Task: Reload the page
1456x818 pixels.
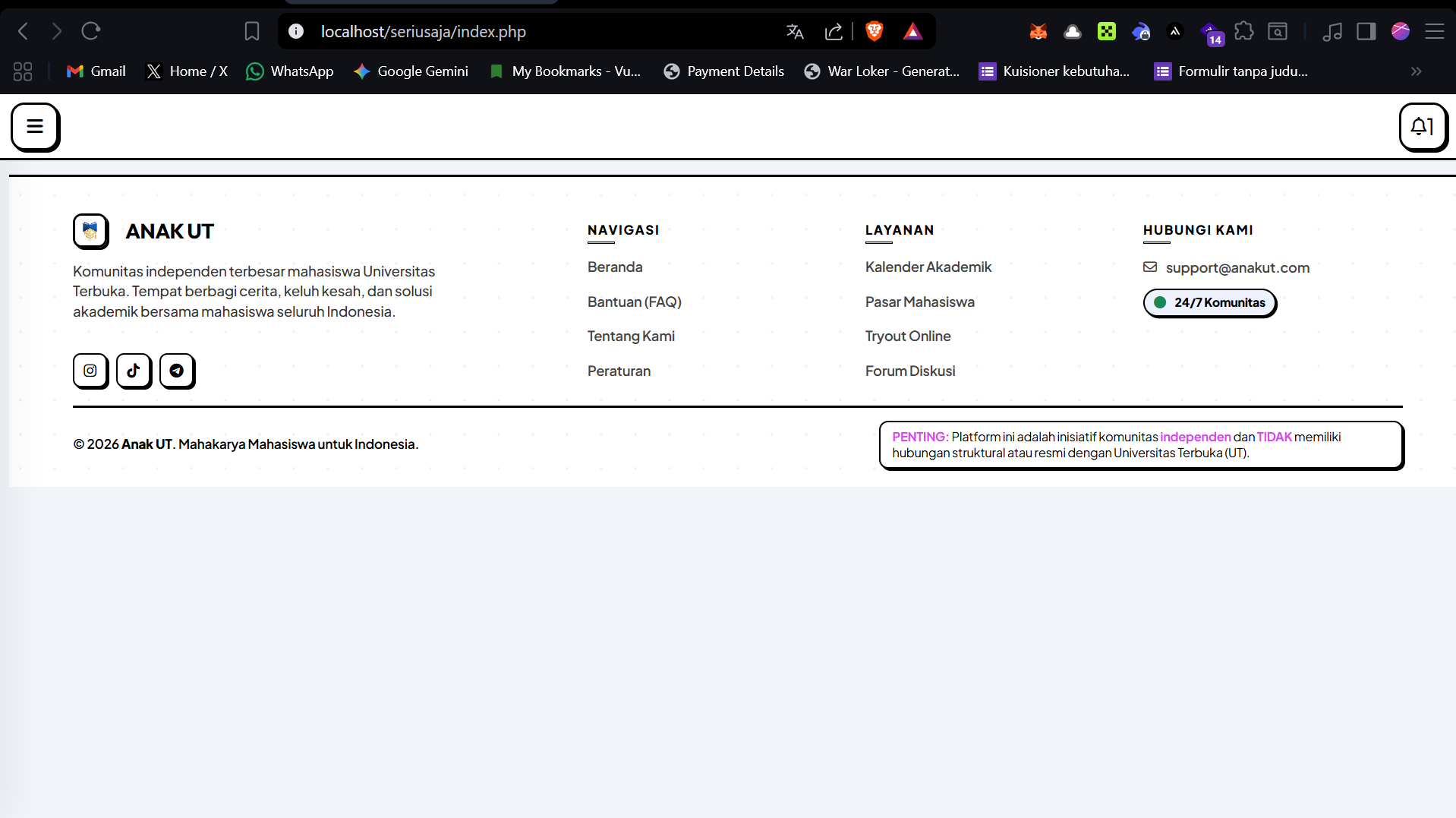Action: (91, 31)
